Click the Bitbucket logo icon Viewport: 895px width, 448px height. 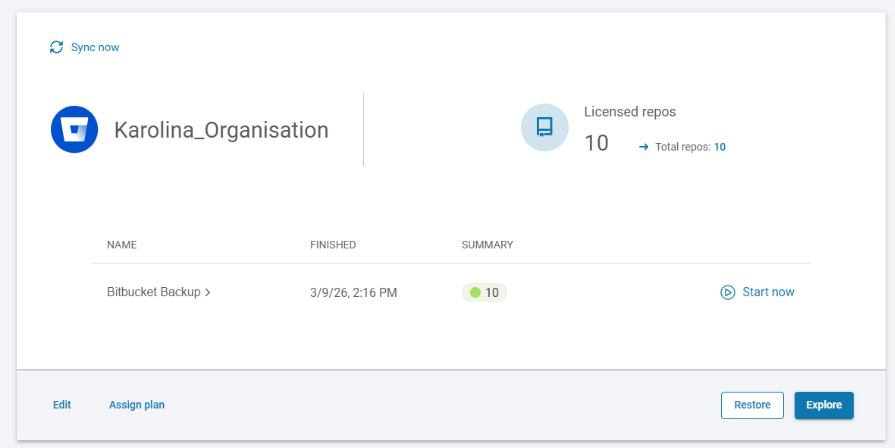(74, 130)
